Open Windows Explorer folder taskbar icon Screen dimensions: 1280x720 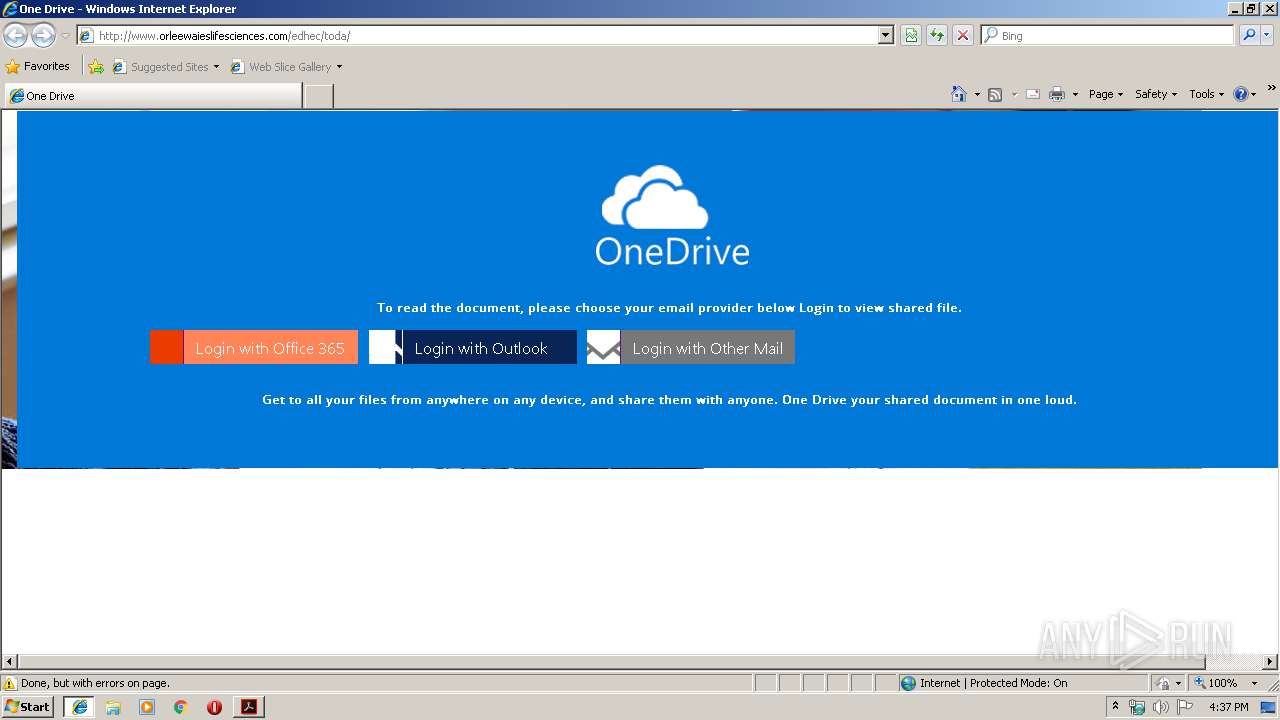pyautogui.click(x=113, y=707)
